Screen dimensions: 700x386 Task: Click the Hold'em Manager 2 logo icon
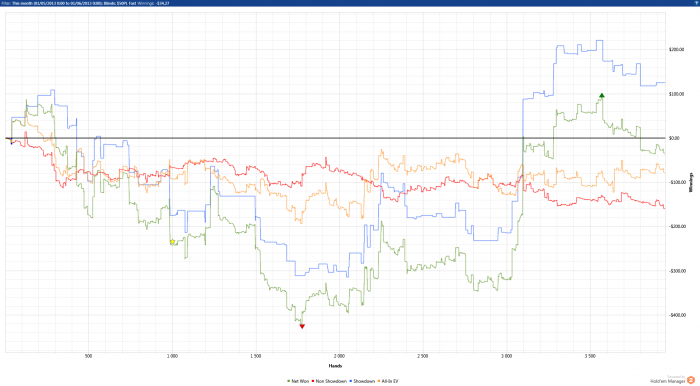[x=691, y=379]
